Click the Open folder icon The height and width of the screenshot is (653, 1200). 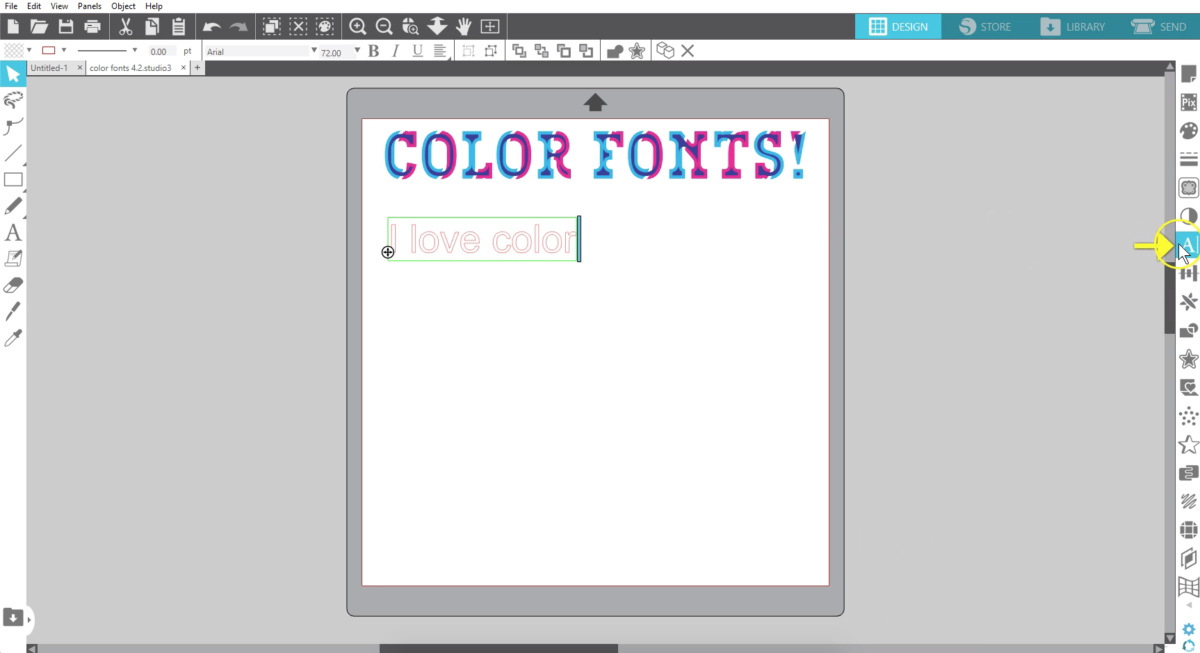click(39, 26)
